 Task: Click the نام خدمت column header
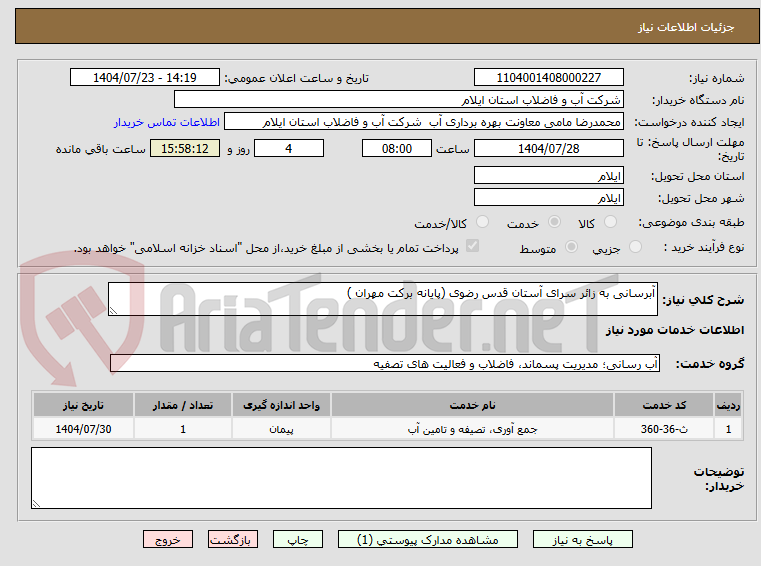[472, 405]
